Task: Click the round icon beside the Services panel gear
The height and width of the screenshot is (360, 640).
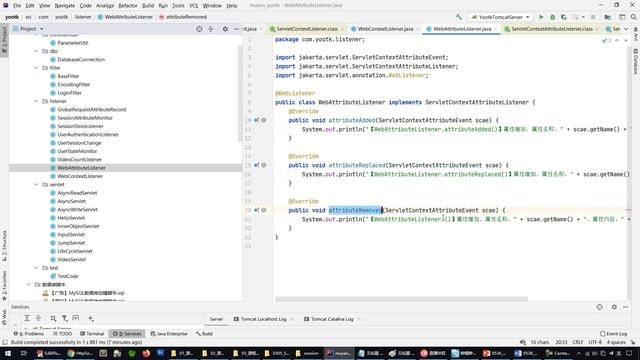Action: (599, 307)
